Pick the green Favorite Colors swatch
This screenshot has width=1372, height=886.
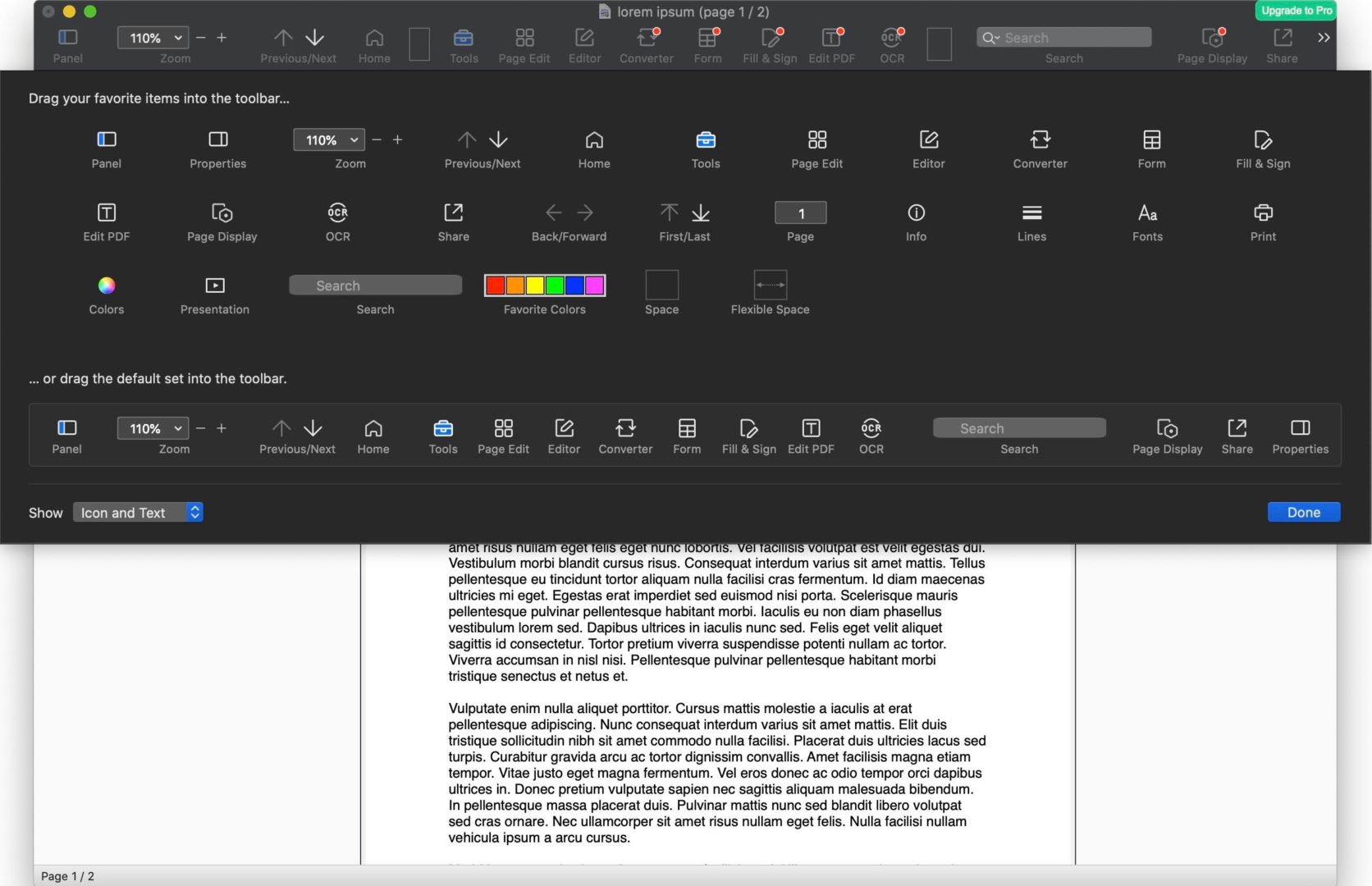coord(555,285)
